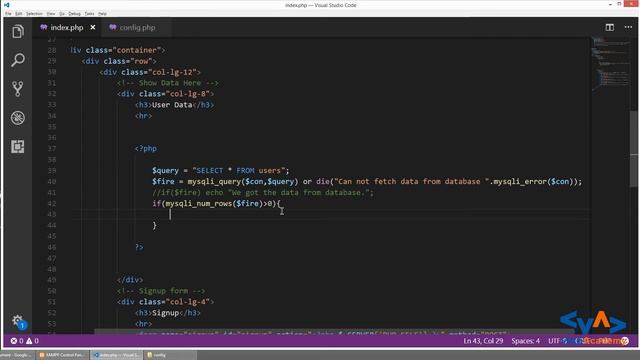
Task: Open the File menu
Action: (x=8, y=13)
